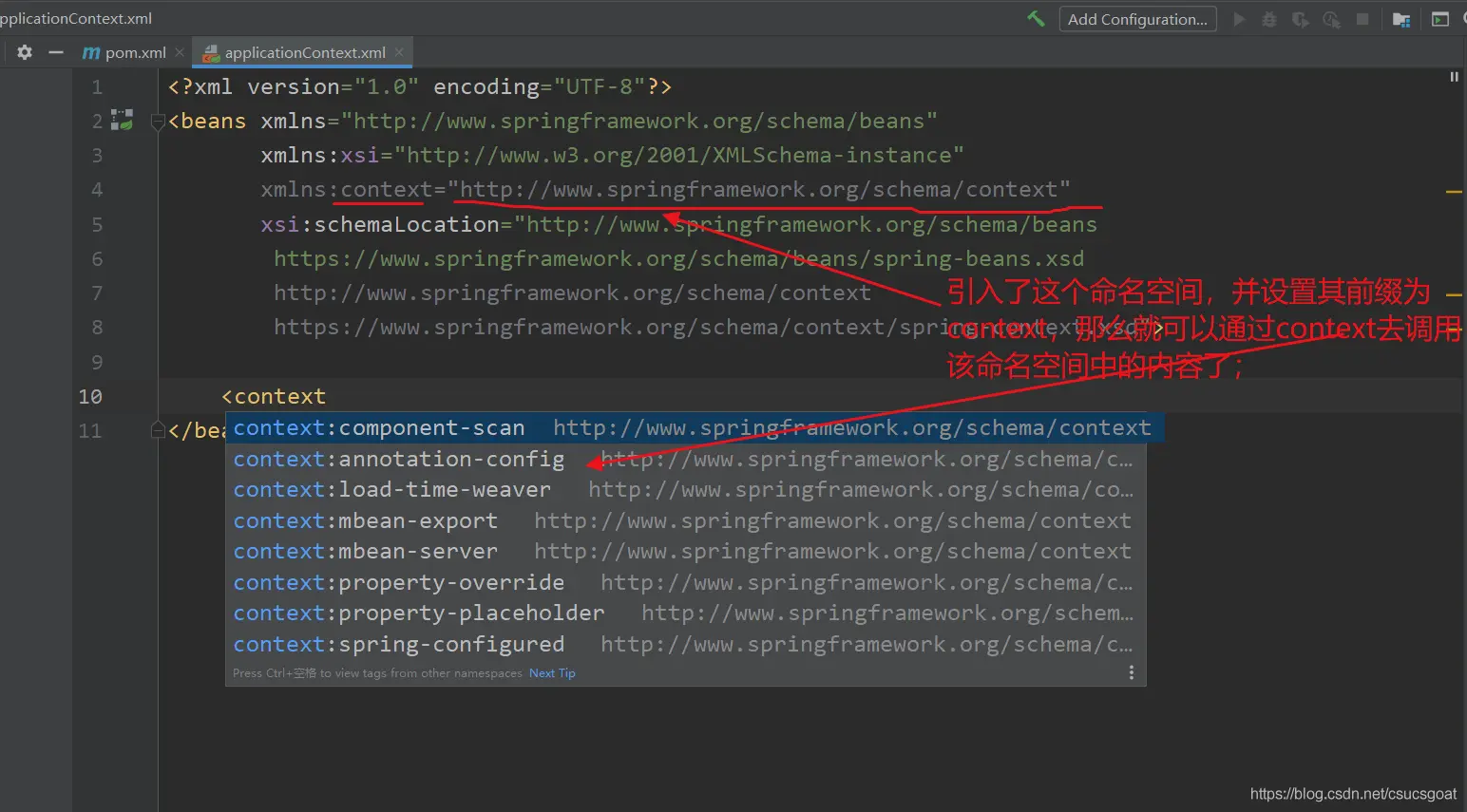Click the rightmost top toolbar icon
Image resolution: width=1467 pixels, height=812 pixels.
1440,19
